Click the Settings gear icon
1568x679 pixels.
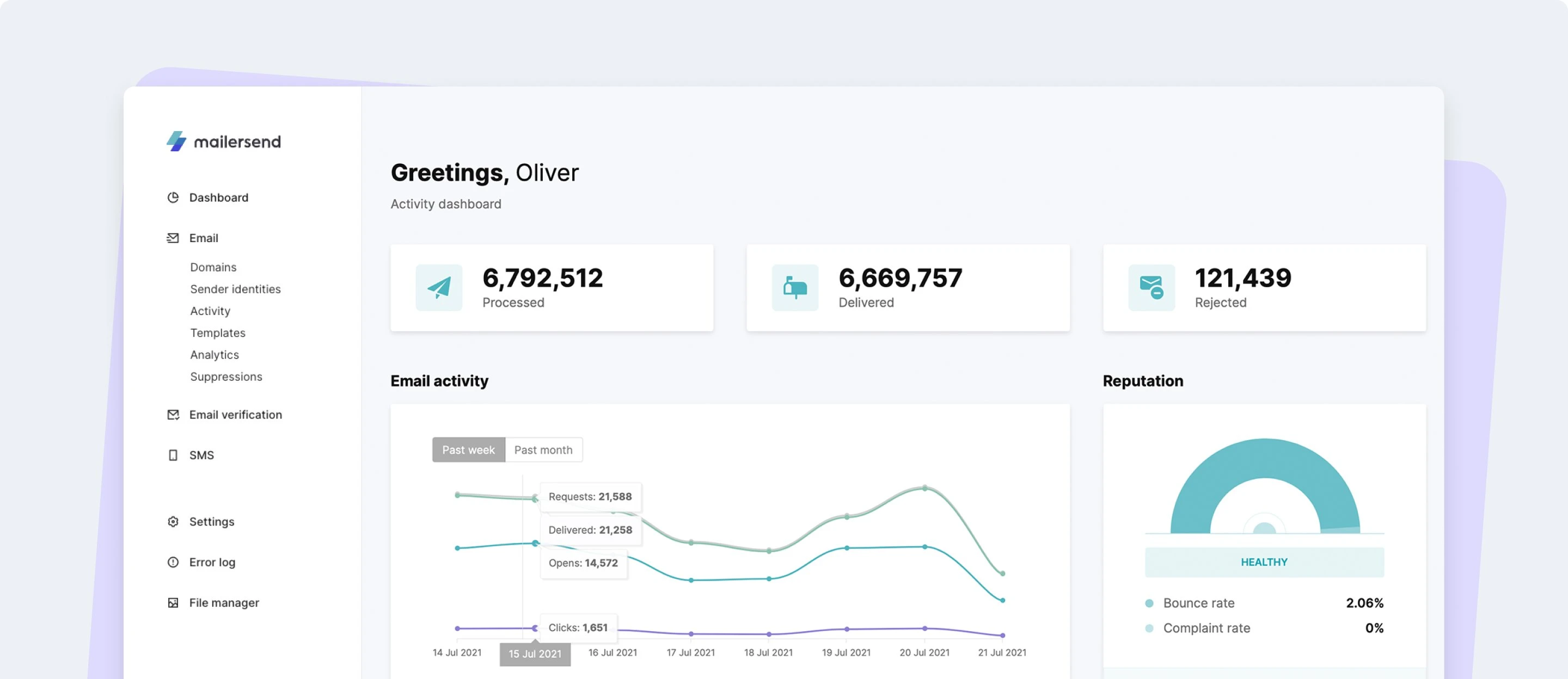(173, 521)
